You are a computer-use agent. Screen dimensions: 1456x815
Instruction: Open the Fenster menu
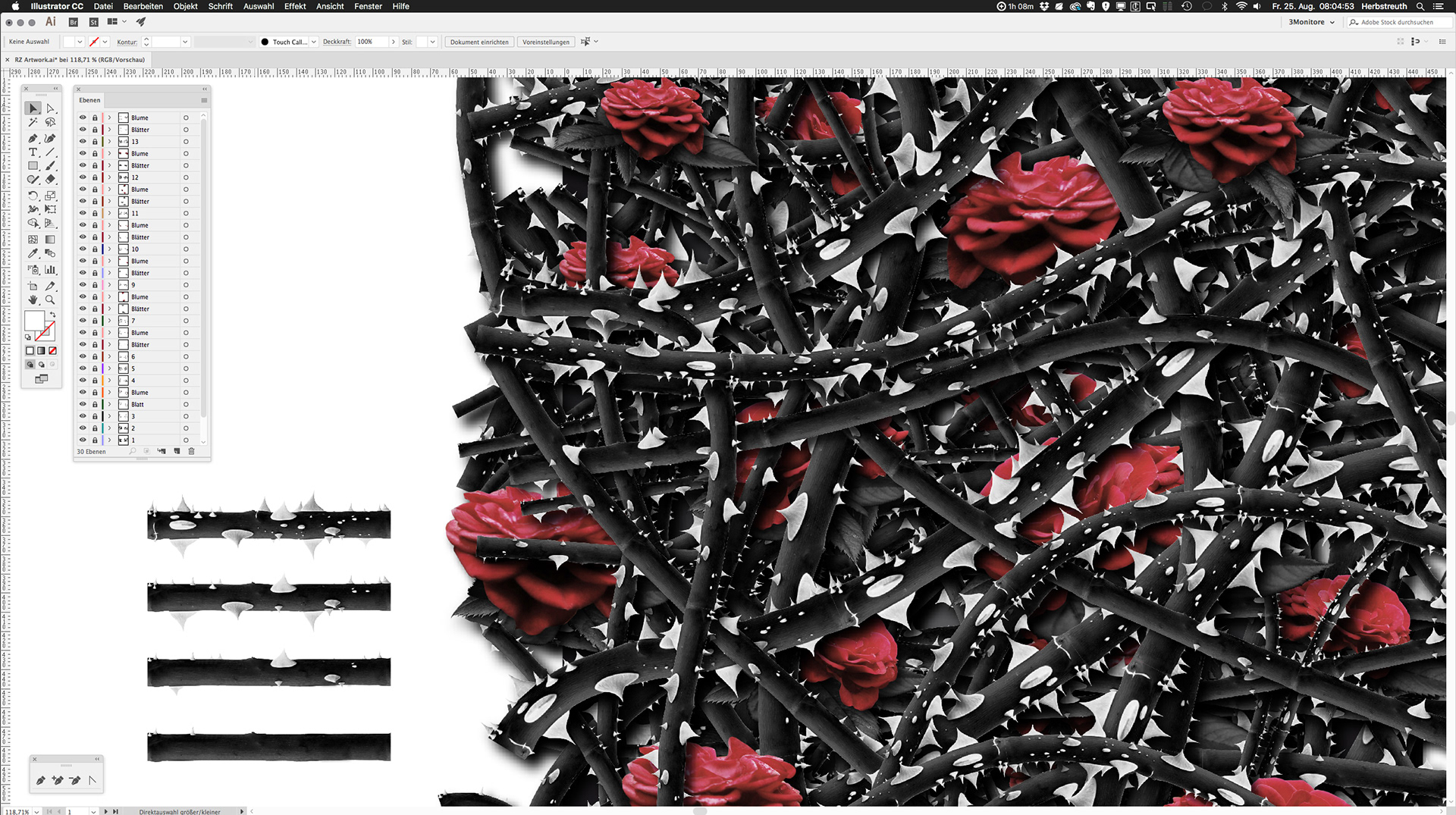click(x=368, y=6)
